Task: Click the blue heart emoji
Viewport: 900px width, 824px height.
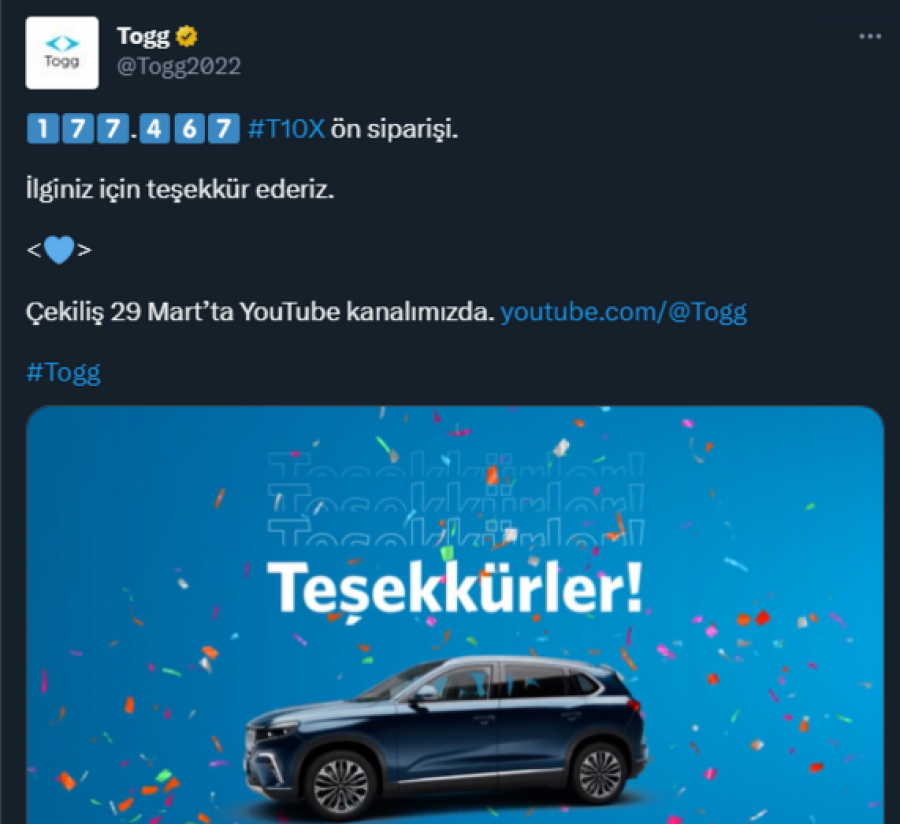Action: coord(59,250)
